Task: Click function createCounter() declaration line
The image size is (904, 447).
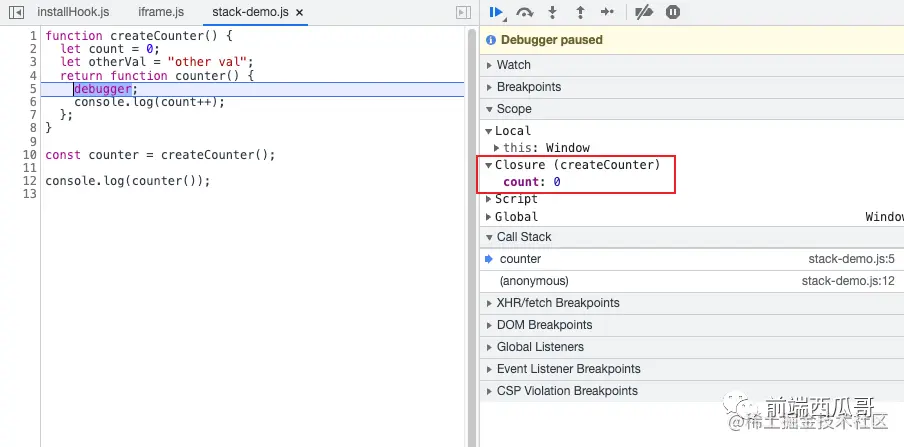Action: click(138, 36)
